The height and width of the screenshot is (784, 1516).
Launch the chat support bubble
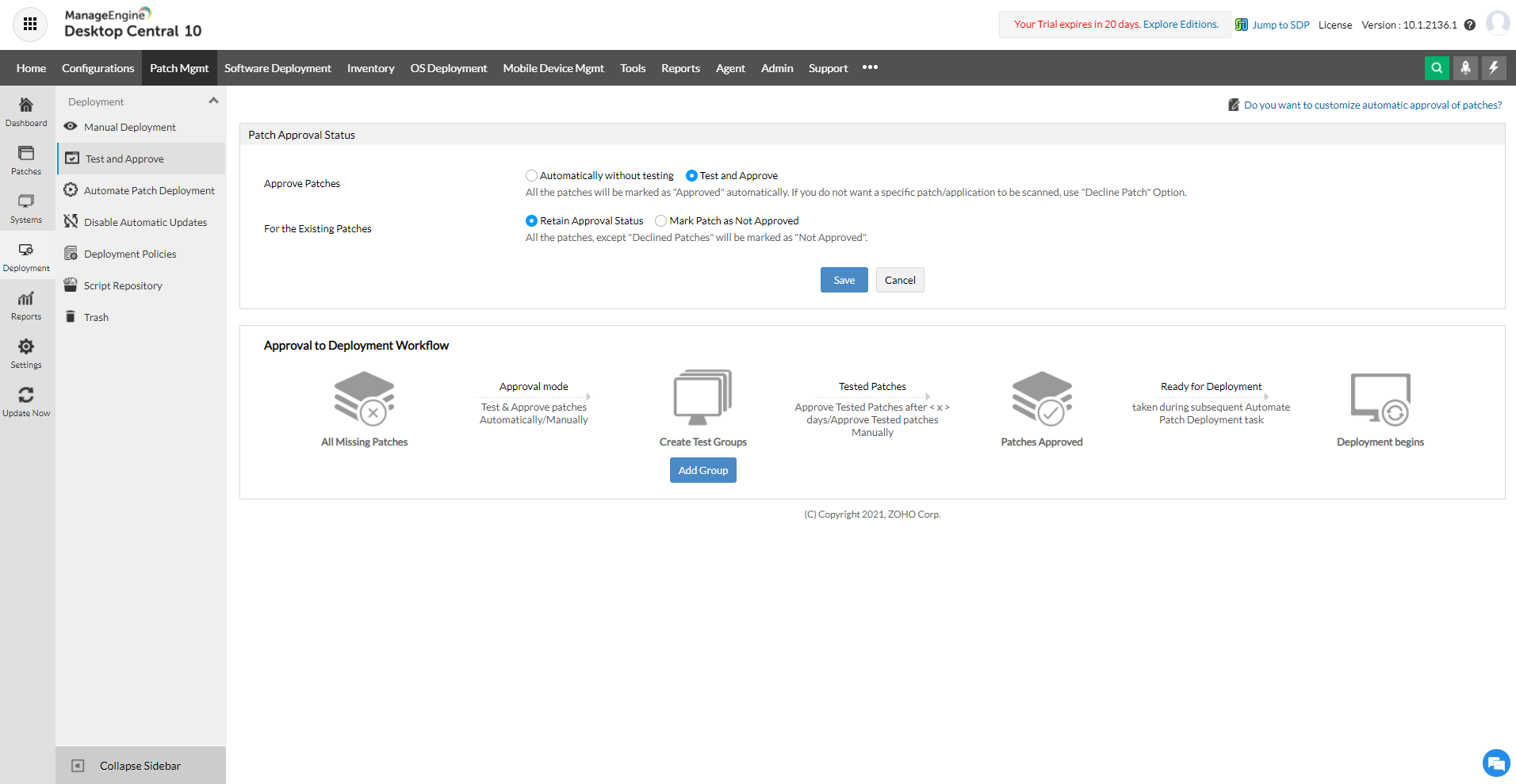pyautogui.click(x=1495, y=763)
